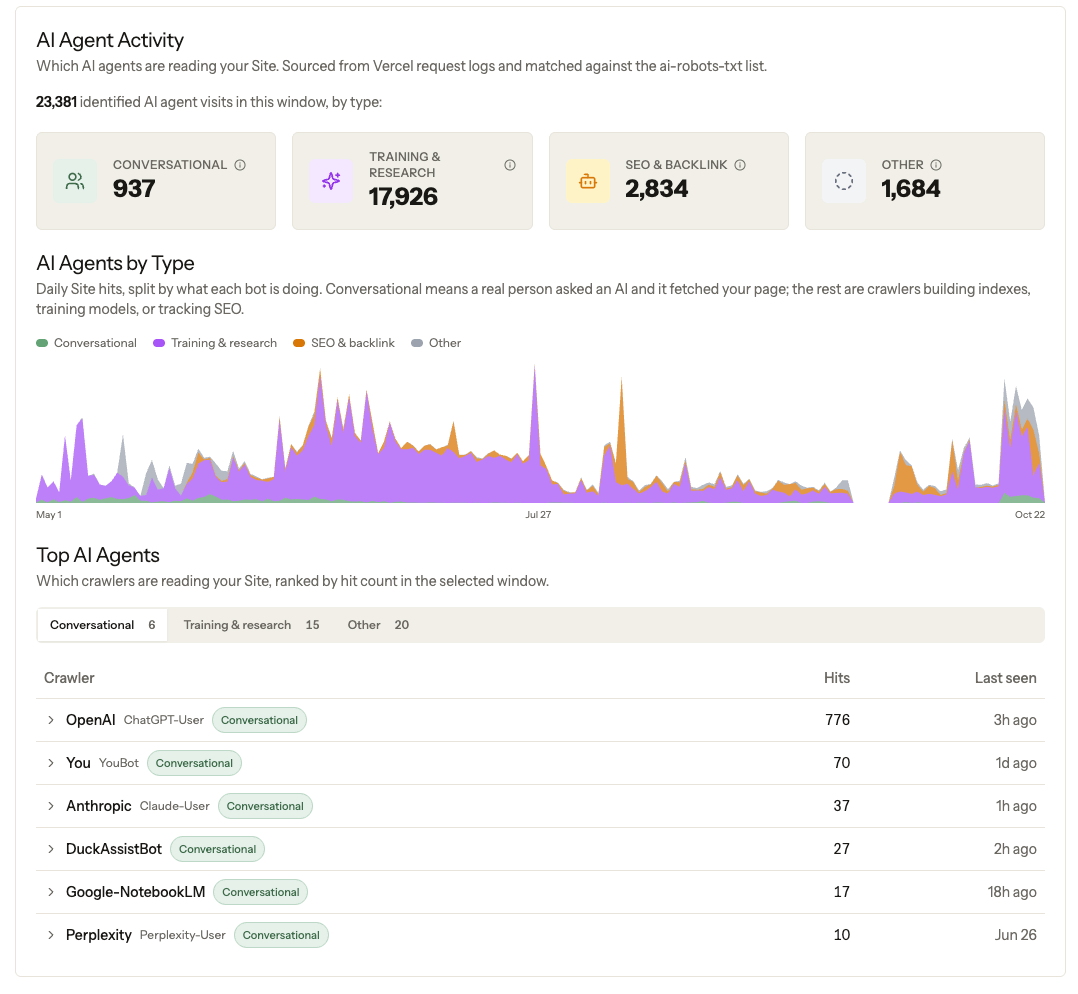Click the 70 hits value

[842, 763]
